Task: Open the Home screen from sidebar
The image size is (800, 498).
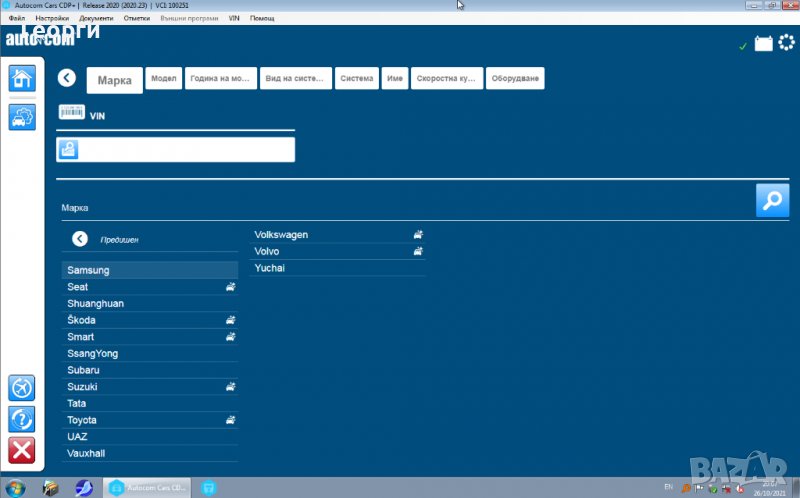Action: pos(22,79)
